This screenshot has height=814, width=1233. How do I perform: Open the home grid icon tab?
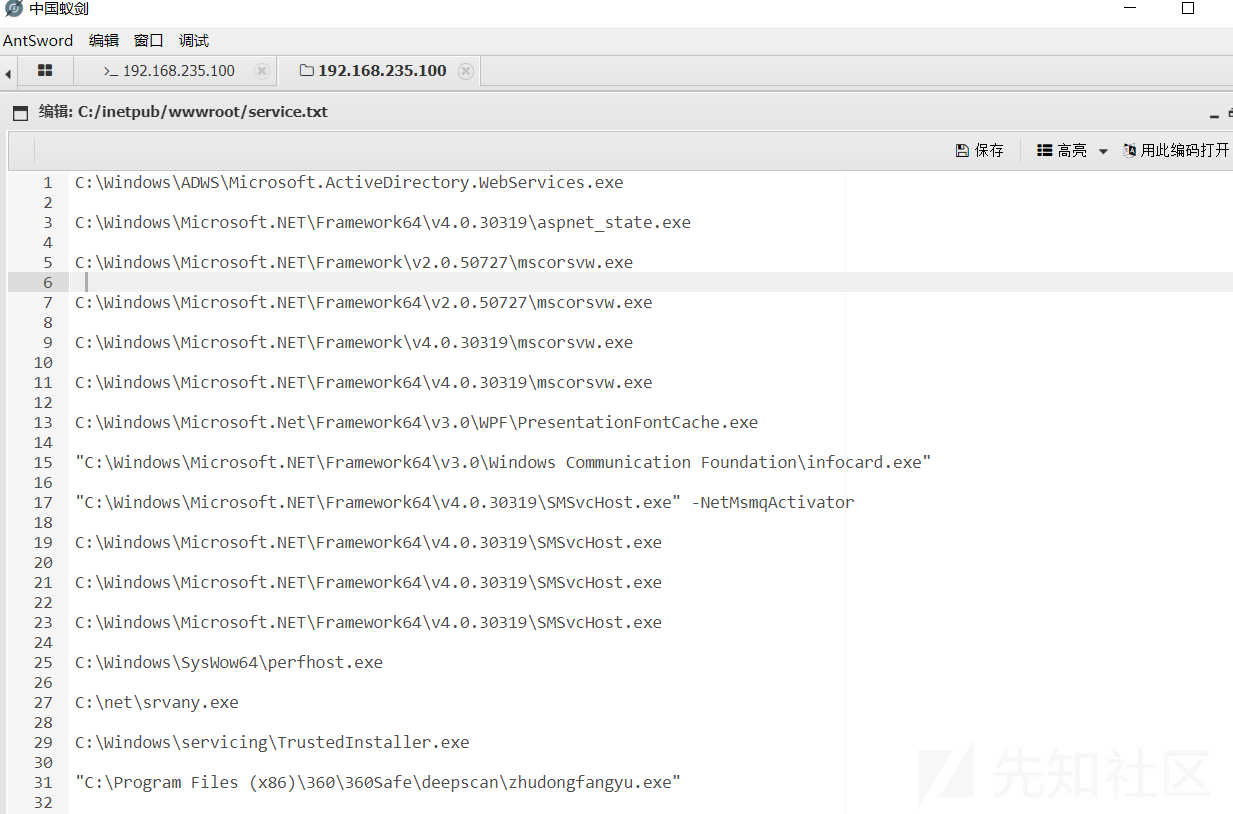(x=45, y=71)
